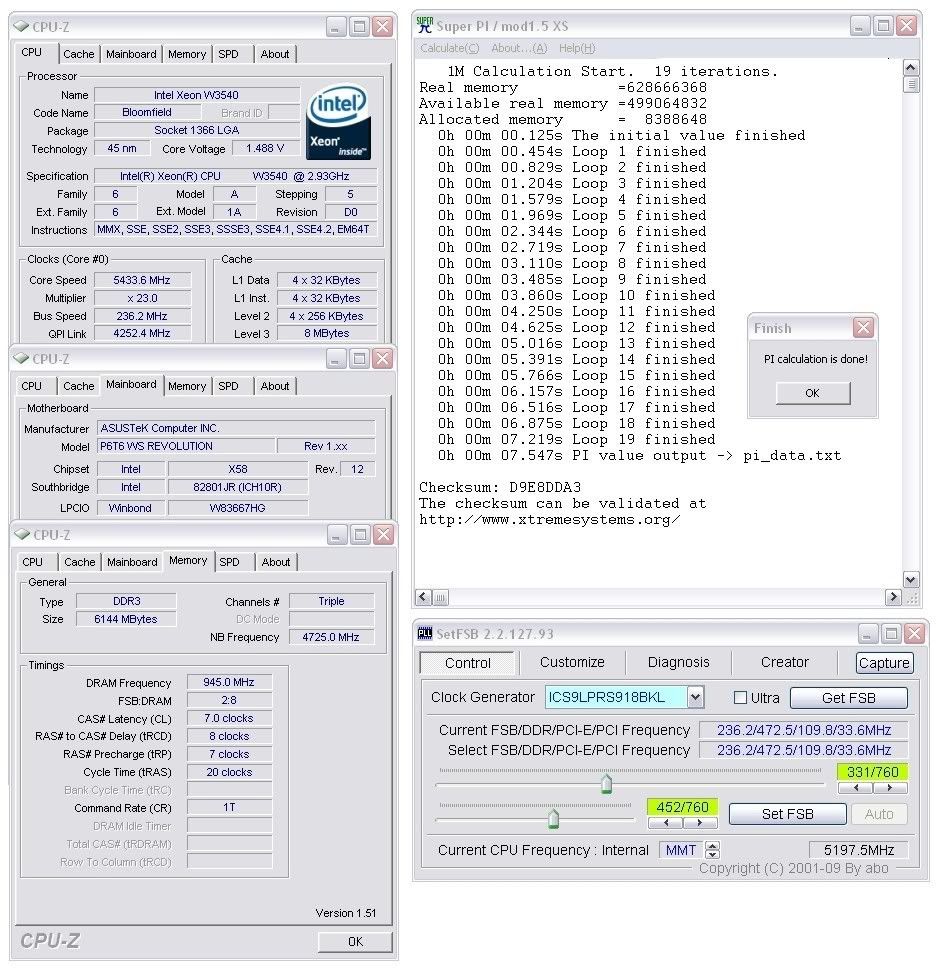Enable the Ultra checkbox in SetFSB
938x969 pixels.
[x=740, y=698]
